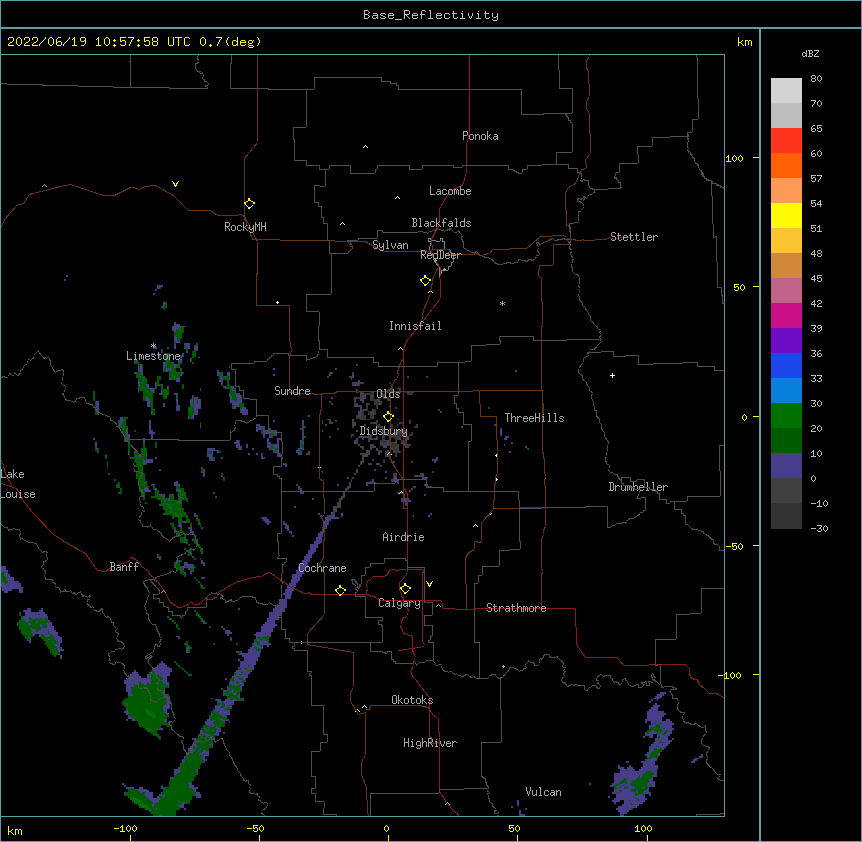Click the yellow diamond marker south of RedDeer
This screenshot has height=842, width=862.
(425, 281)
